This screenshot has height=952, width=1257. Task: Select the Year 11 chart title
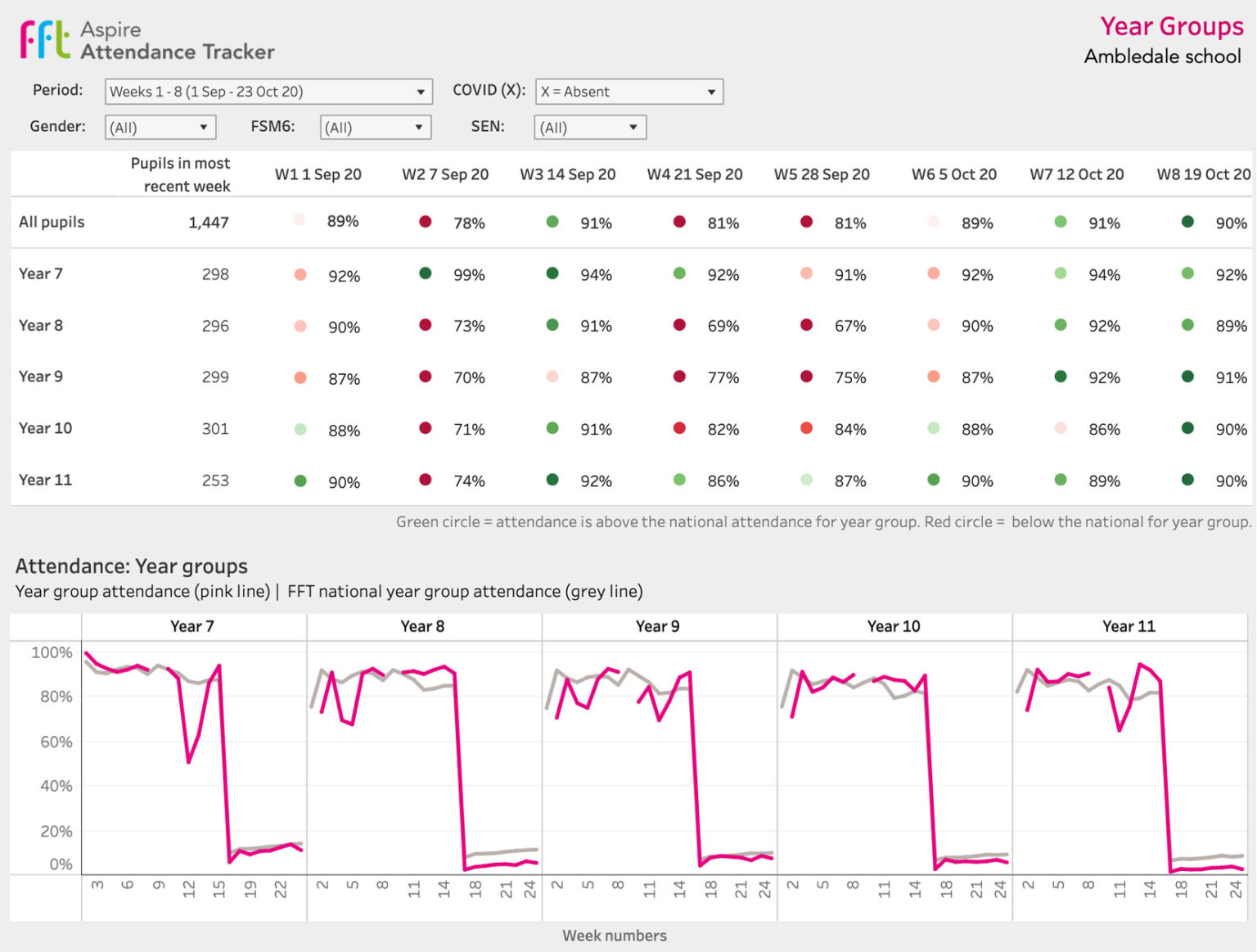(x=1130, y=625)
